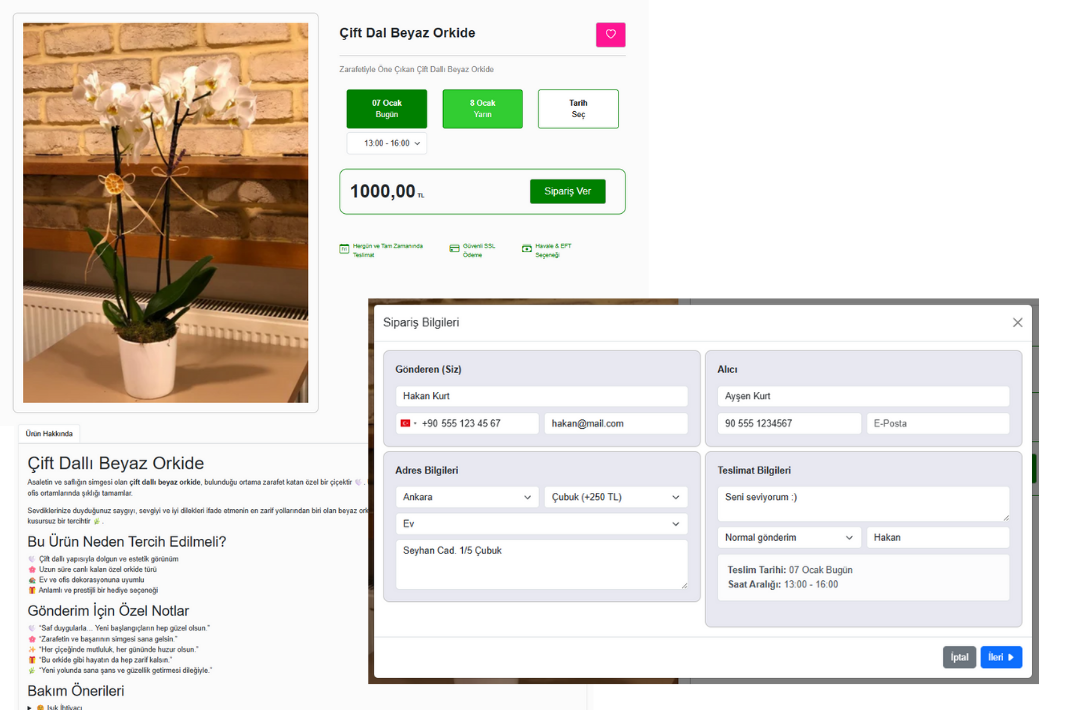The width and height of the screenshot is (1081, 710).
Task: Open the 13:00 - 16:00 time slot dropdown
Action: pos(386,144)
